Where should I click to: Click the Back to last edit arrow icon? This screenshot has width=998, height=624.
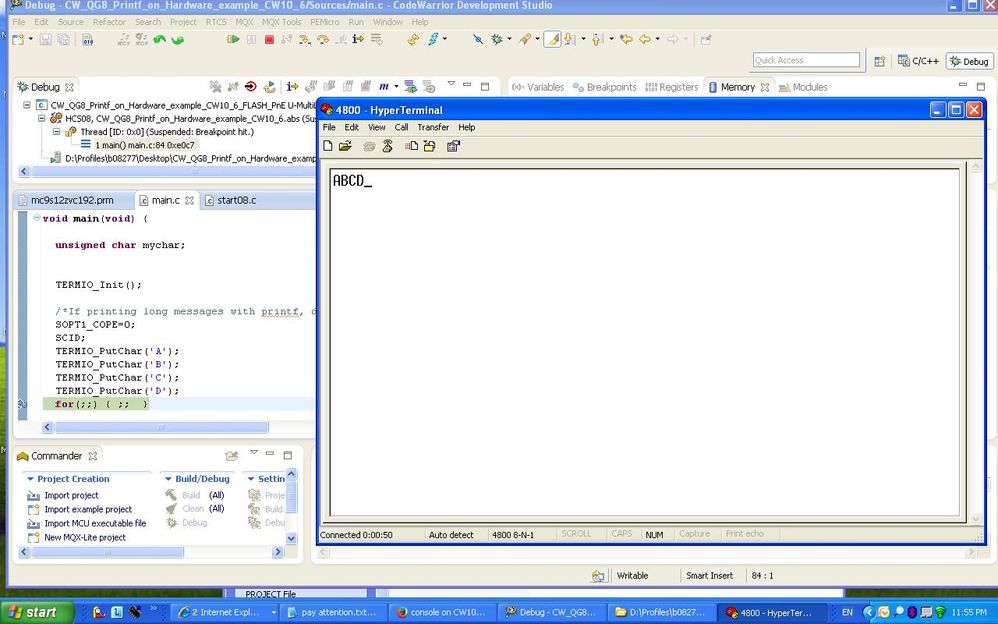point(626,39)
